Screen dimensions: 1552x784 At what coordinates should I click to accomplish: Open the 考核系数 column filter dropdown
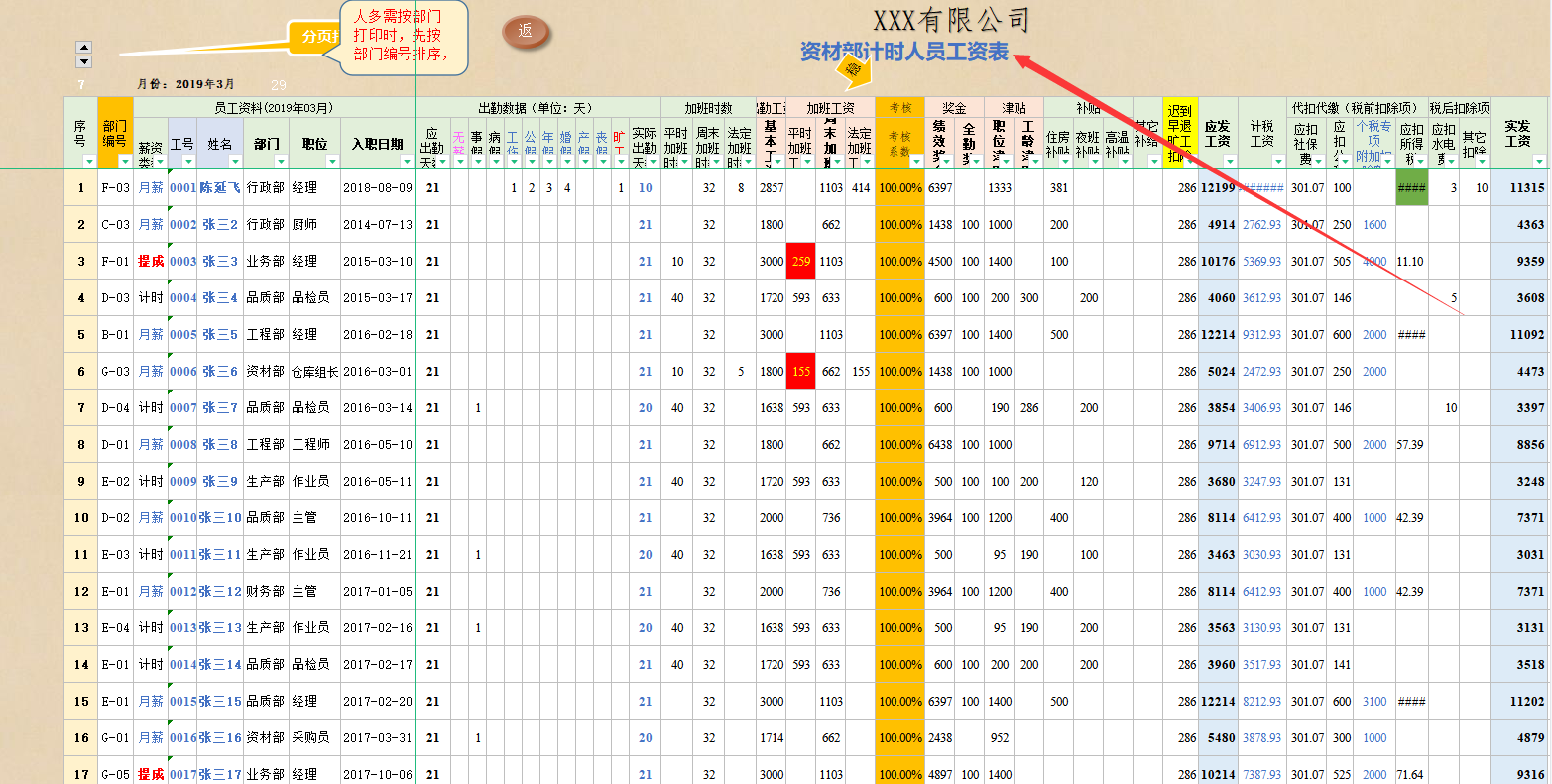coord(915,161)
